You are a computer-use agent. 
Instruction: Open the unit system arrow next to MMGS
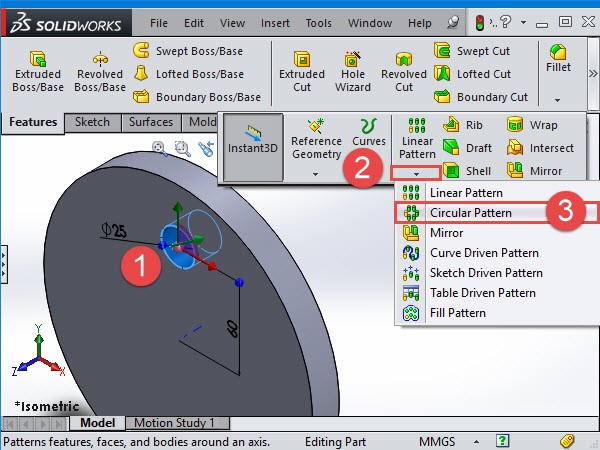coord(476,442)
